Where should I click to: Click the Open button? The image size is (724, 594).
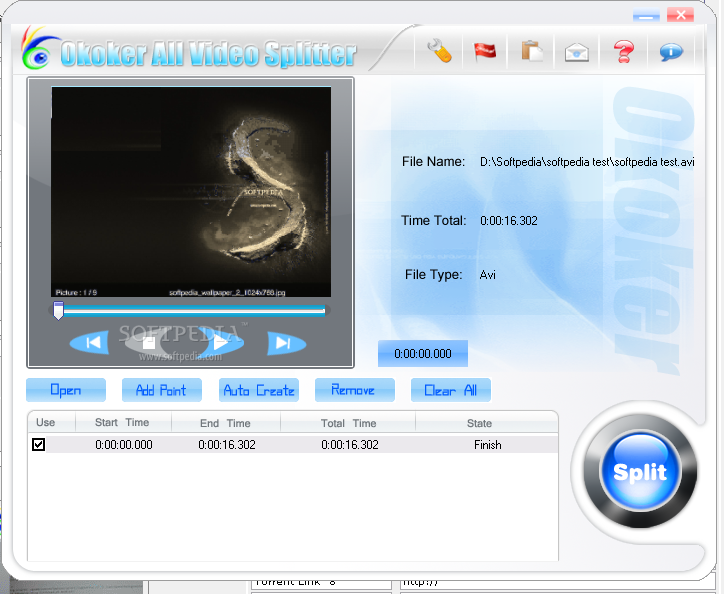pyautogui.click(x=66, y=390)
